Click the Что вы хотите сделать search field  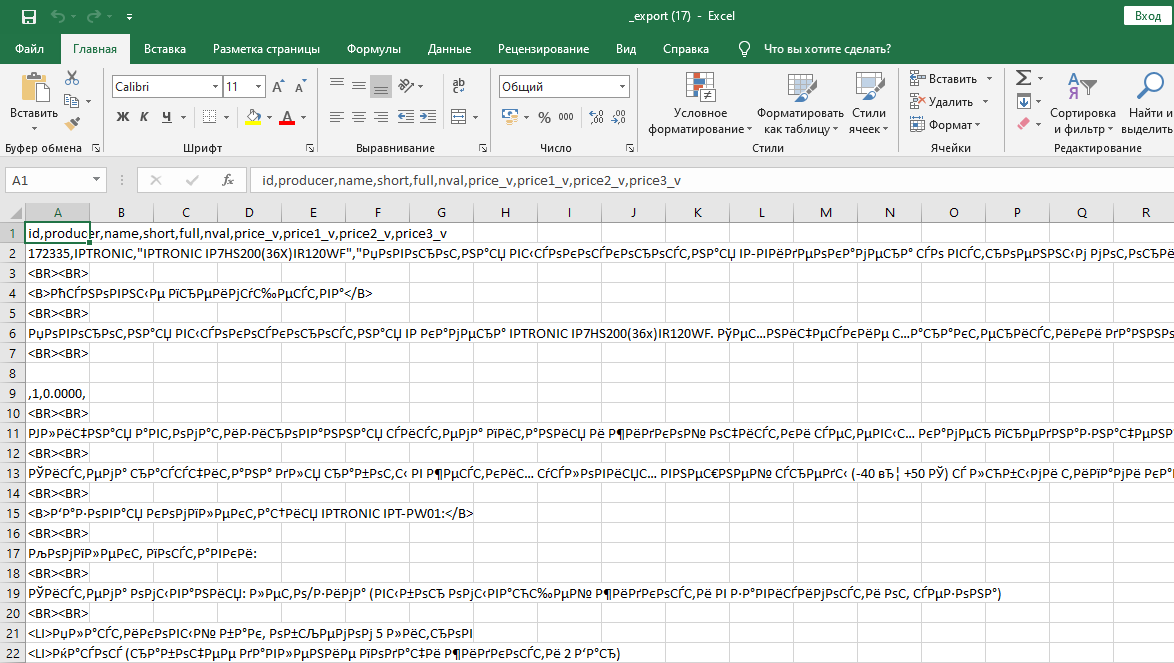click(x=827, y=49)
